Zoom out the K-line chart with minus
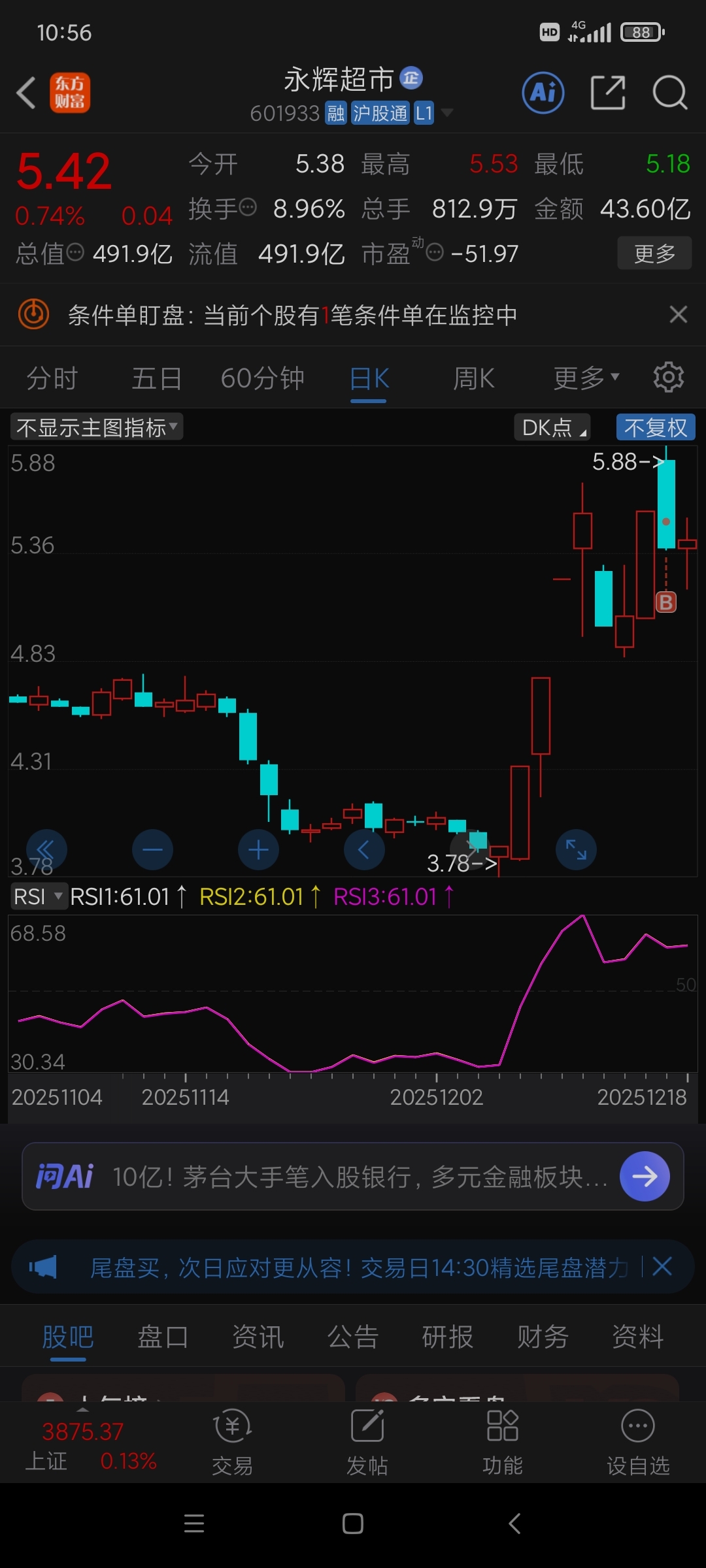The width and height of the screenshot is (706, 1568). (x=152, y=850)
